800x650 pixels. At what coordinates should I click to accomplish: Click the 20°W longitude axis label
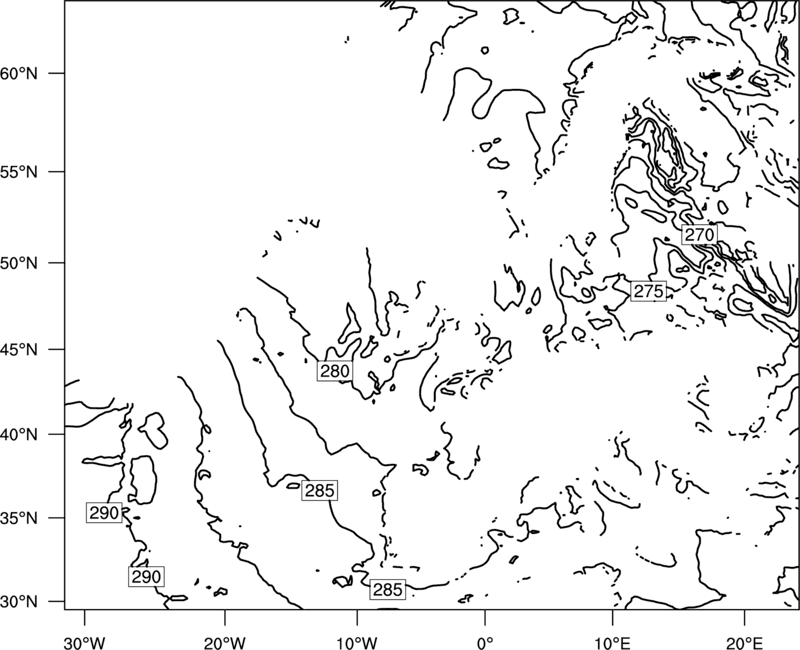225,643
